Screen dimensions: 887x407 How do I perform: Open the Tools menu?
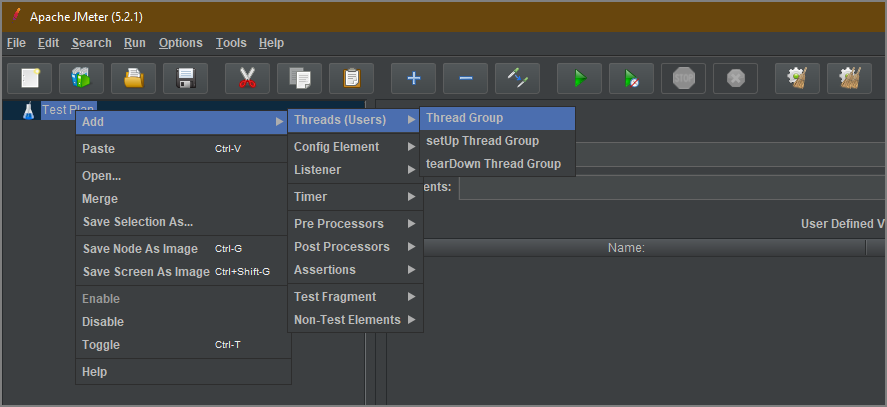[x=231, y=43]
